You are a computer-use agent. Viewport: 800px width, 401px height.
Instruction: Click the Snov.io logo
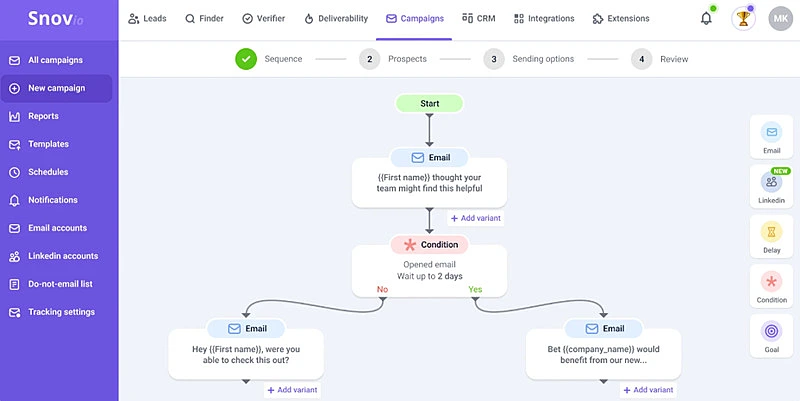point(52,19)
